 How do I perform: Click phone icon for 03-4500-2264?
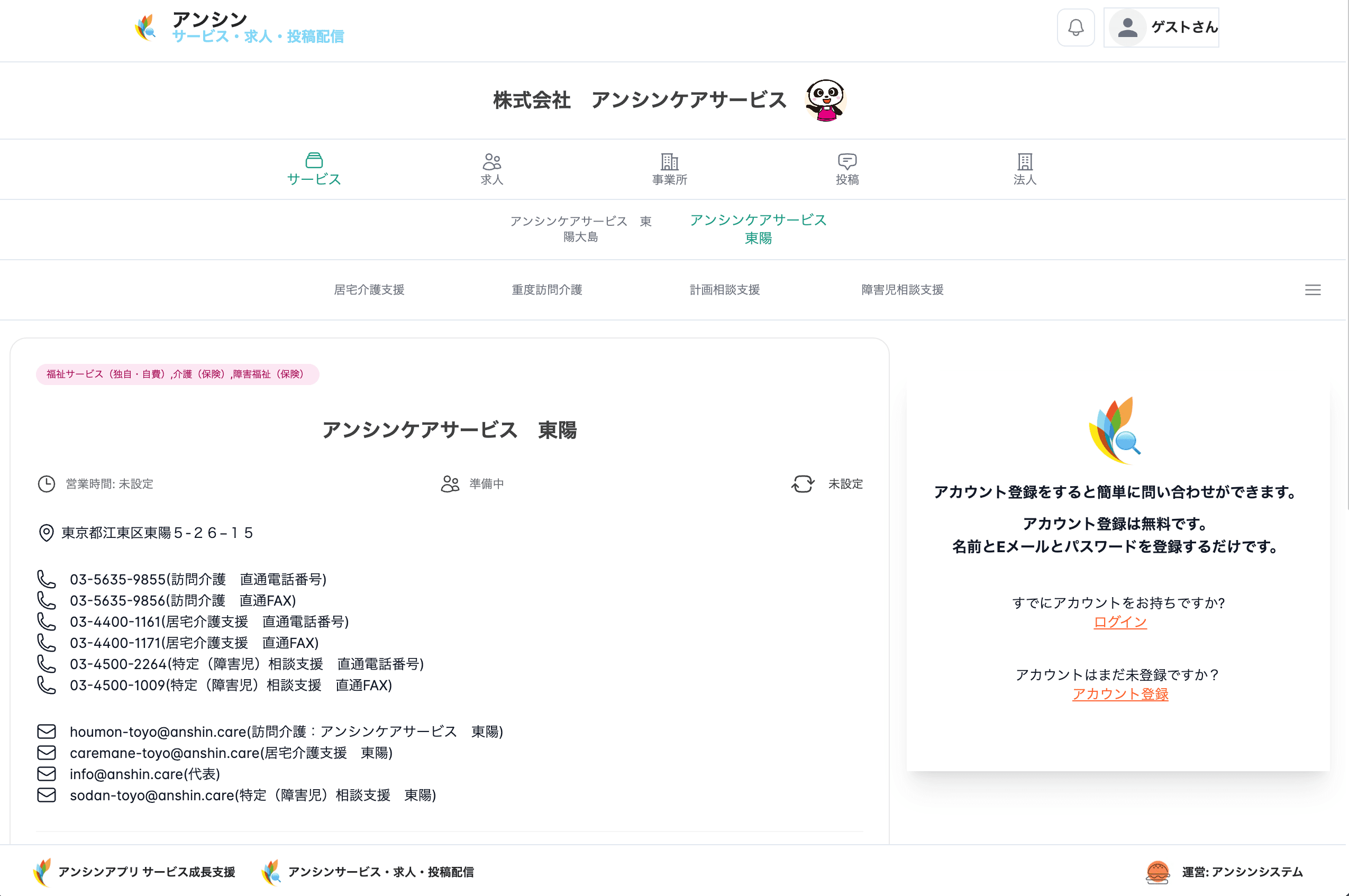tap(46, 664)
